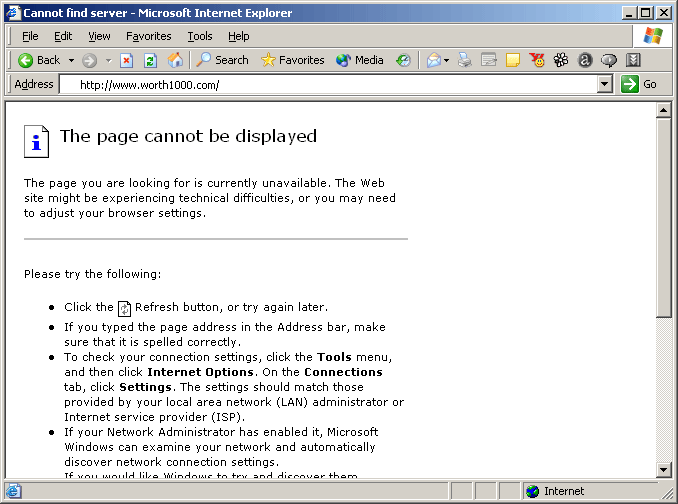Click the Refresh toolbar icon

point(150,60)
